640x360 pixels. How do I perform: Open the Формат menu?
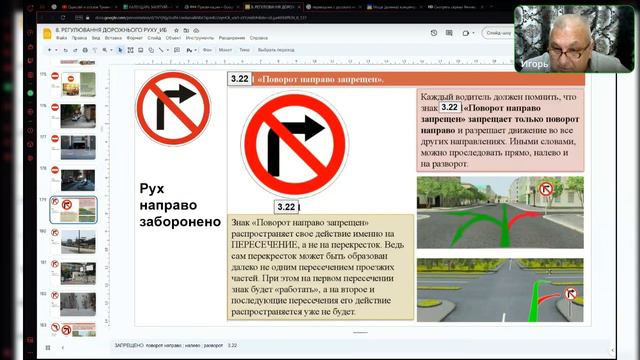(134, 38)
